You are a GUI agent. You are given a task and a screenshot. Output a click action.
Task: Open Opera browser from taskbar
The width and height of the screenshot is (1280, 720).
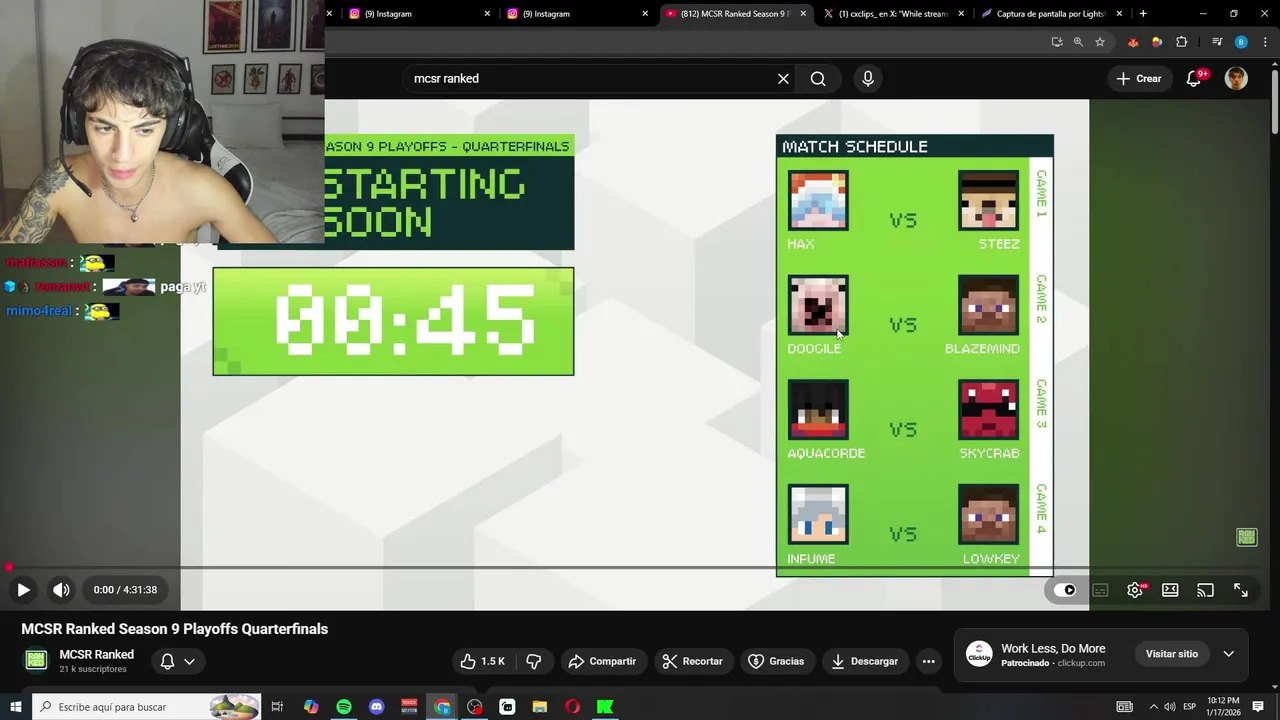pos(572,707)
